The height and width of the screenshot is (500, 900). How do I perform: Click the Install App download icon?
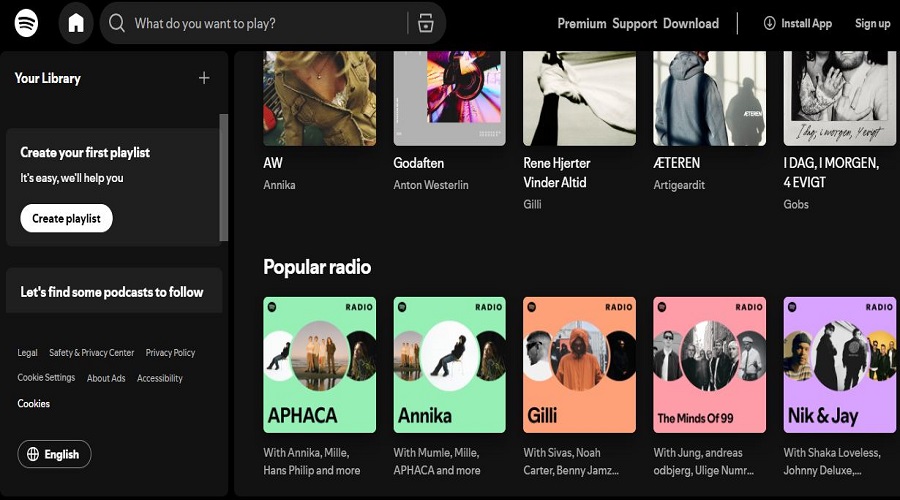769,23
